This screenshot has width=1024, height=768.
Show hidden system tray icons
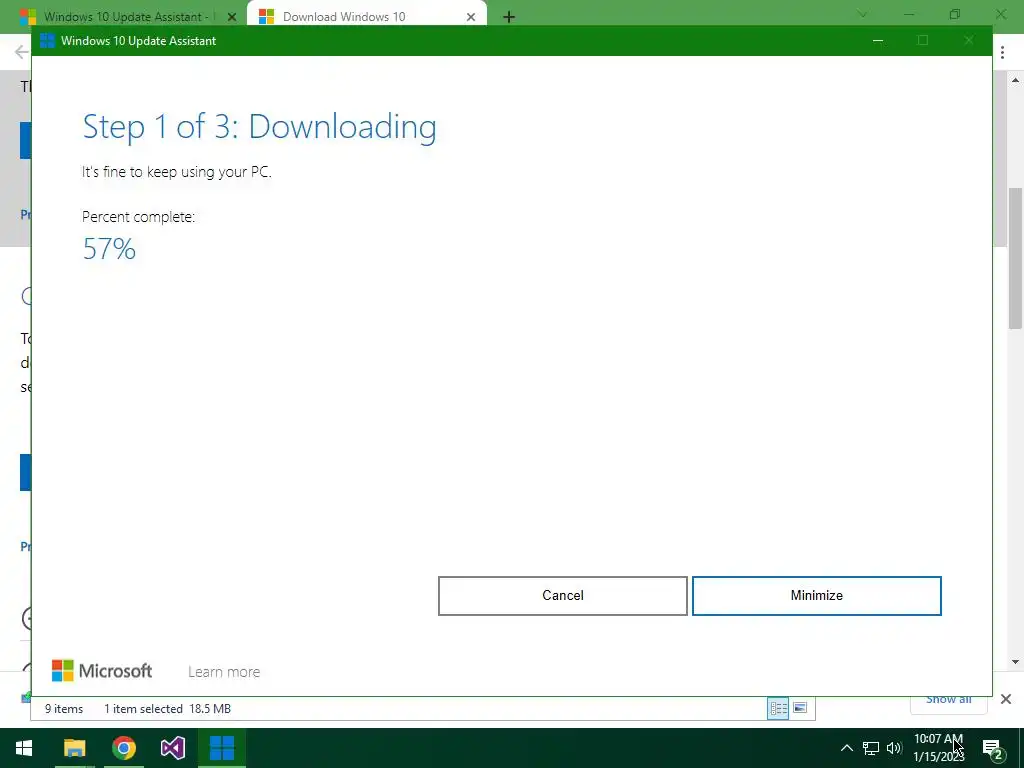(846, 748)
